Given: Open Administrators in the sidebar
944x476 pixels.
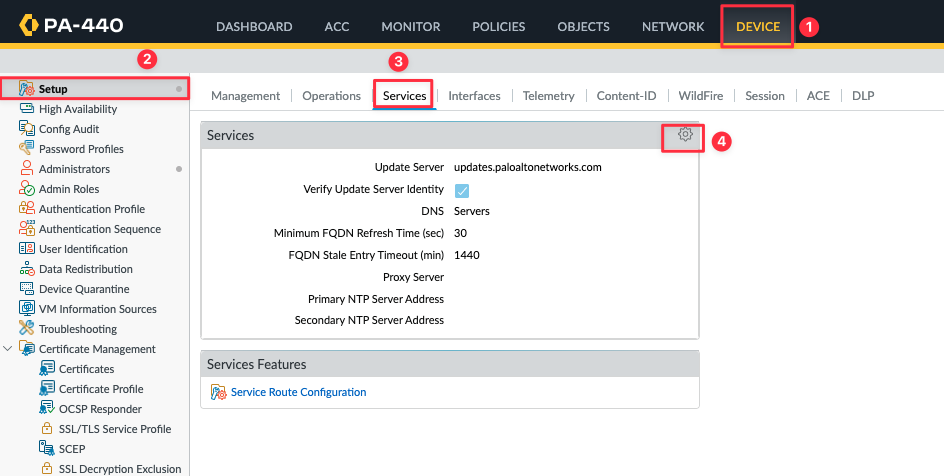Looking at the screenshot, I should click(x=74, y=168).
